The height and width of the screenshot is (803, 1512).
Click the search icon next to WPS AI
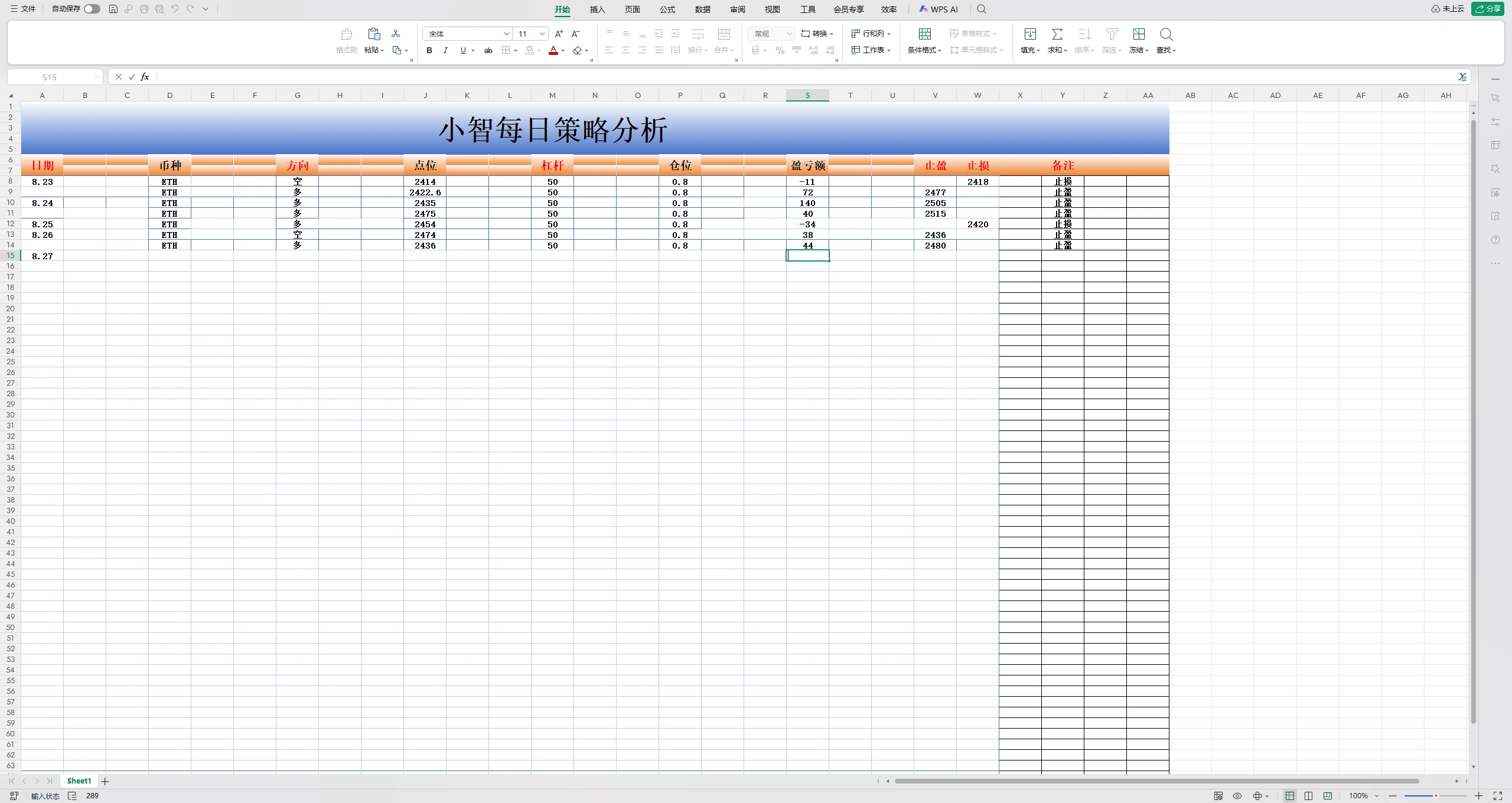(x=982, y=9)
